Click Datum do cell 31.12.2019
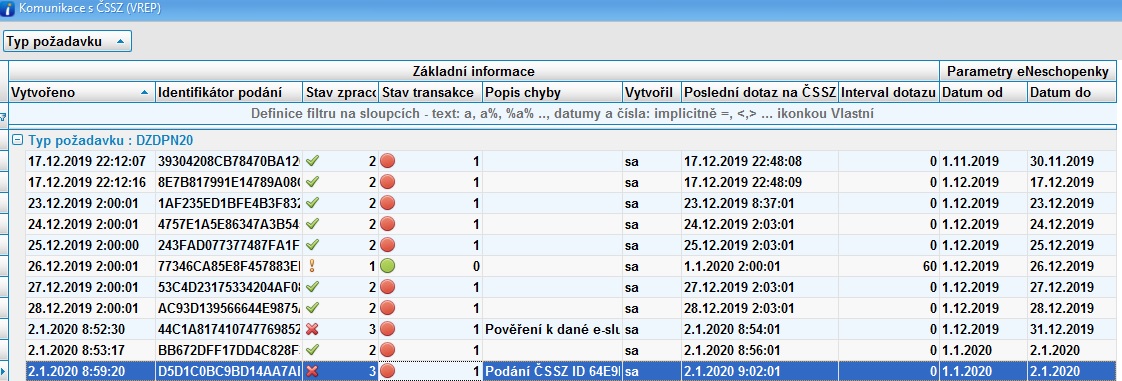Image resolution: width=1122 pixels, height=381 pixels. coord(1062,329)
